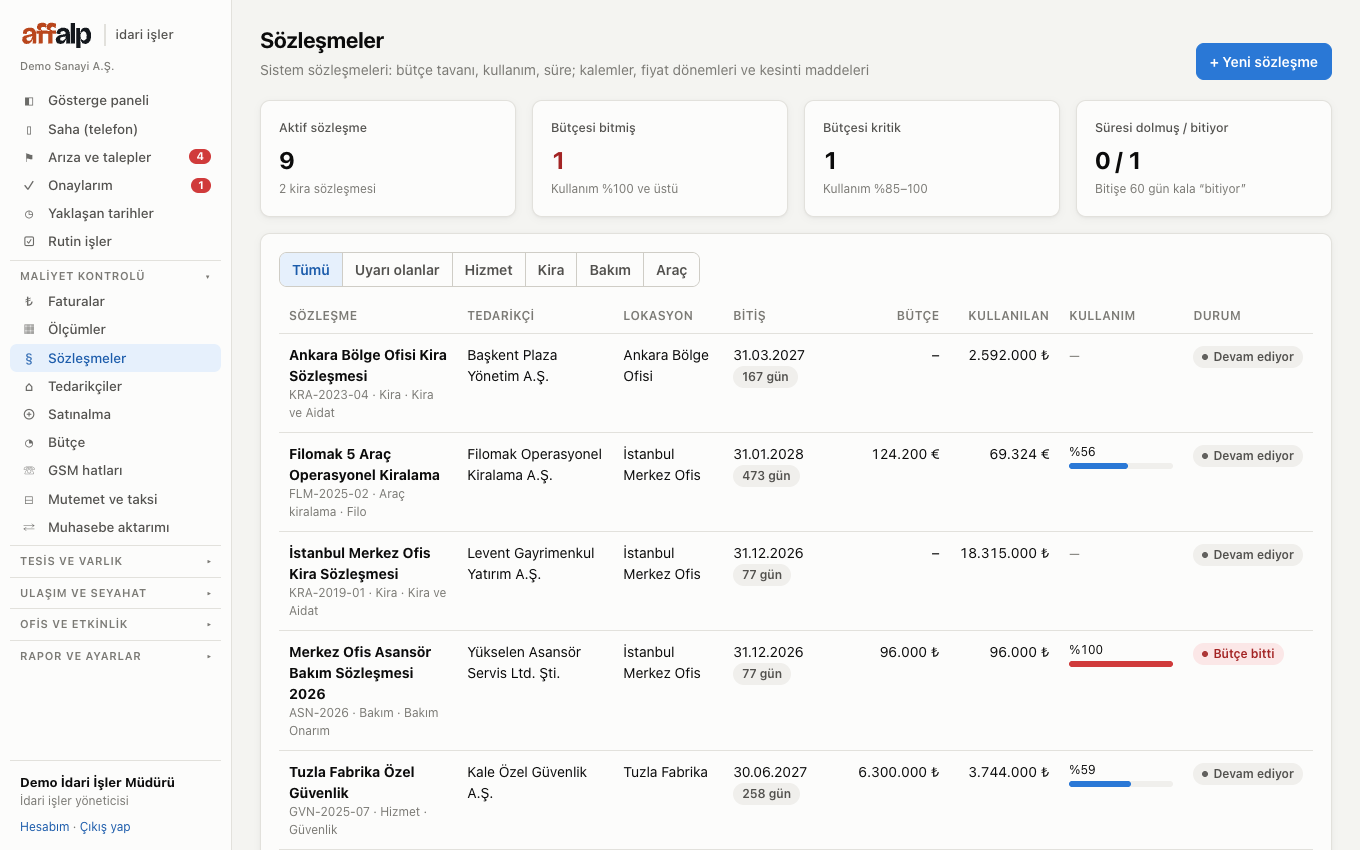Click the Faturalar lira icon
This screenshot has height=850, width=1360.
[x=29, y=301]
